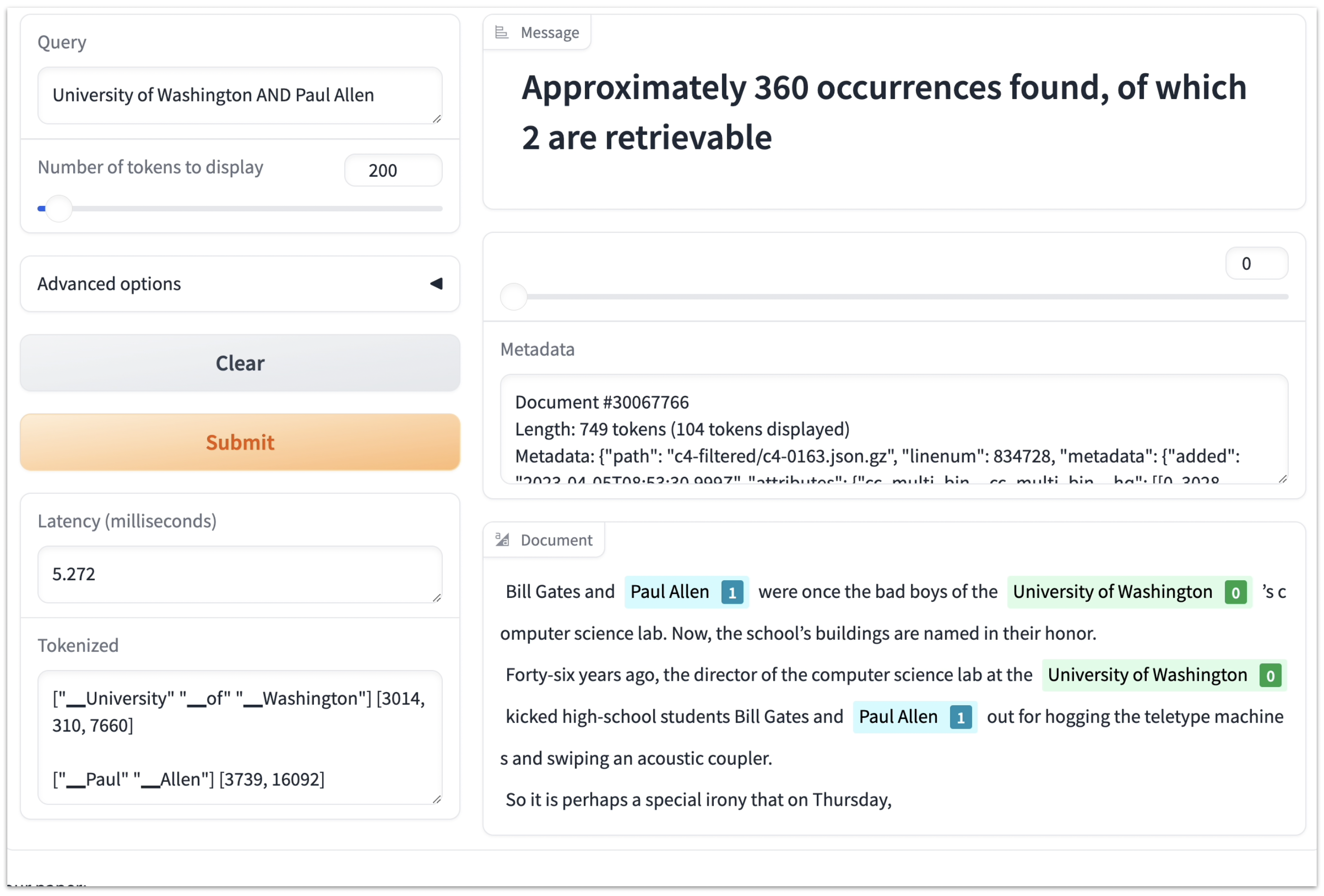Screen dimensions: 1324x896
Task: Click the tokens-to-display number box
Action: [393, 170]
